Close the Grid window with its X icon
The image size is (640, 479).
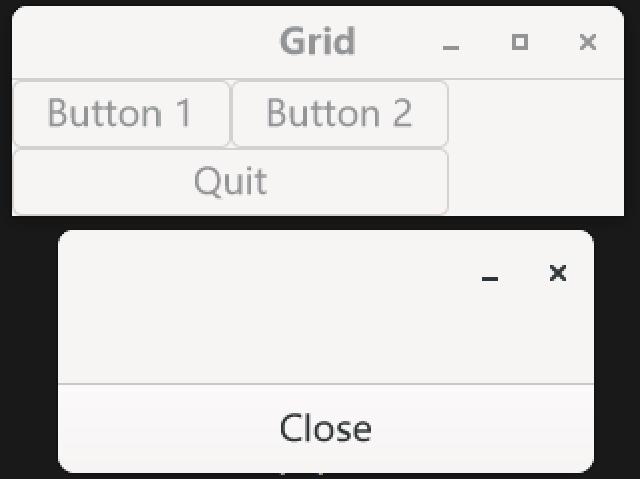tap(588, 42)
